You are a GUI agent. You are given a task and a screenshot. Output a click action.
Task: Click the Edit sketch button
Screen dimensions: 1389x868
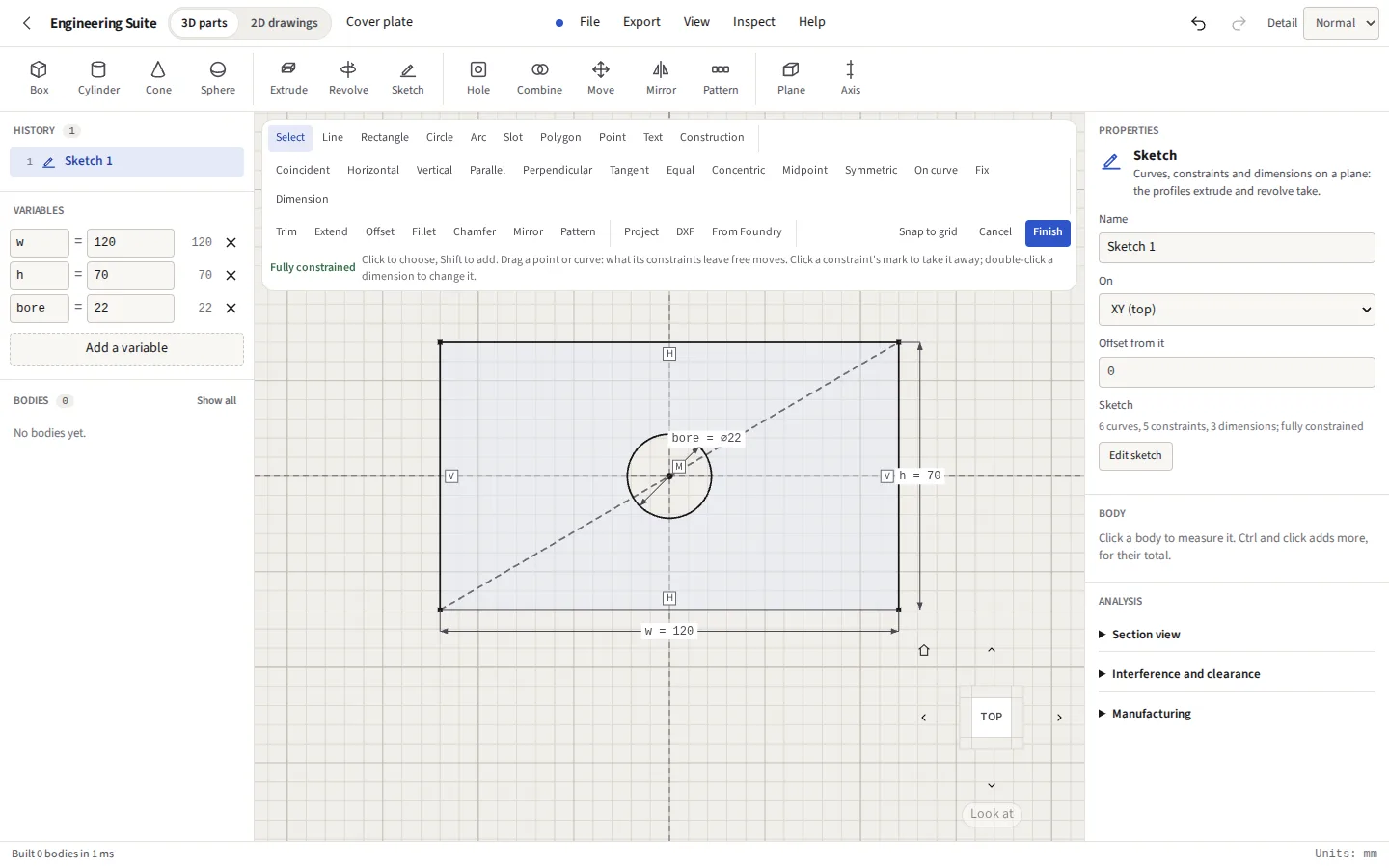1135,456
